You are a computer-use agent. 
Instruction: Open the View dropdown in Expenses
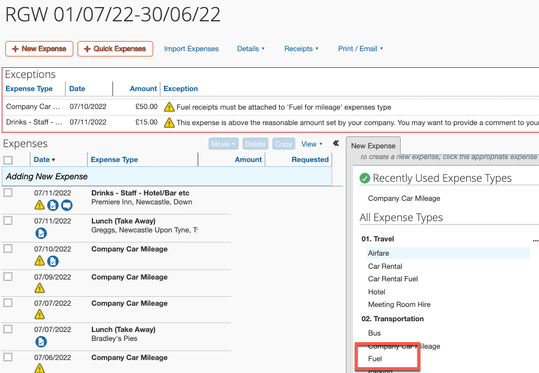tap(311, 144)
